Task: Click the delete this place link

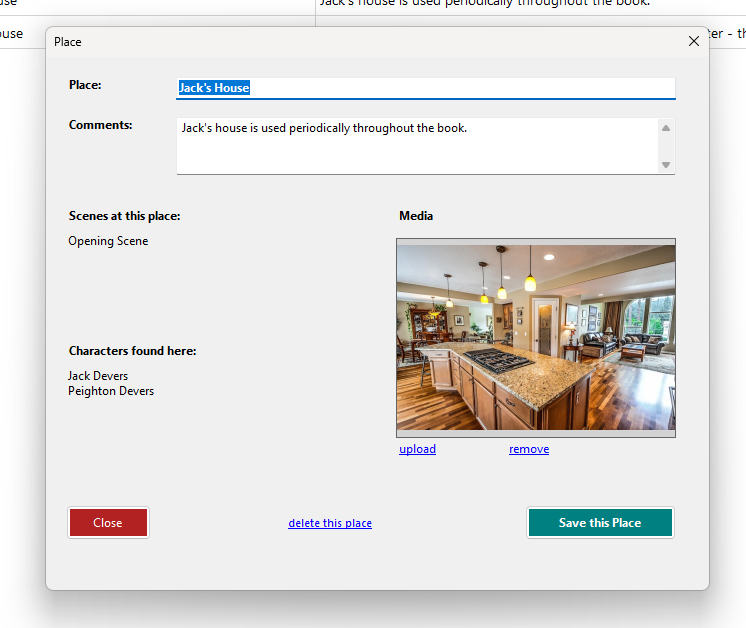Action: click(330, 523)
